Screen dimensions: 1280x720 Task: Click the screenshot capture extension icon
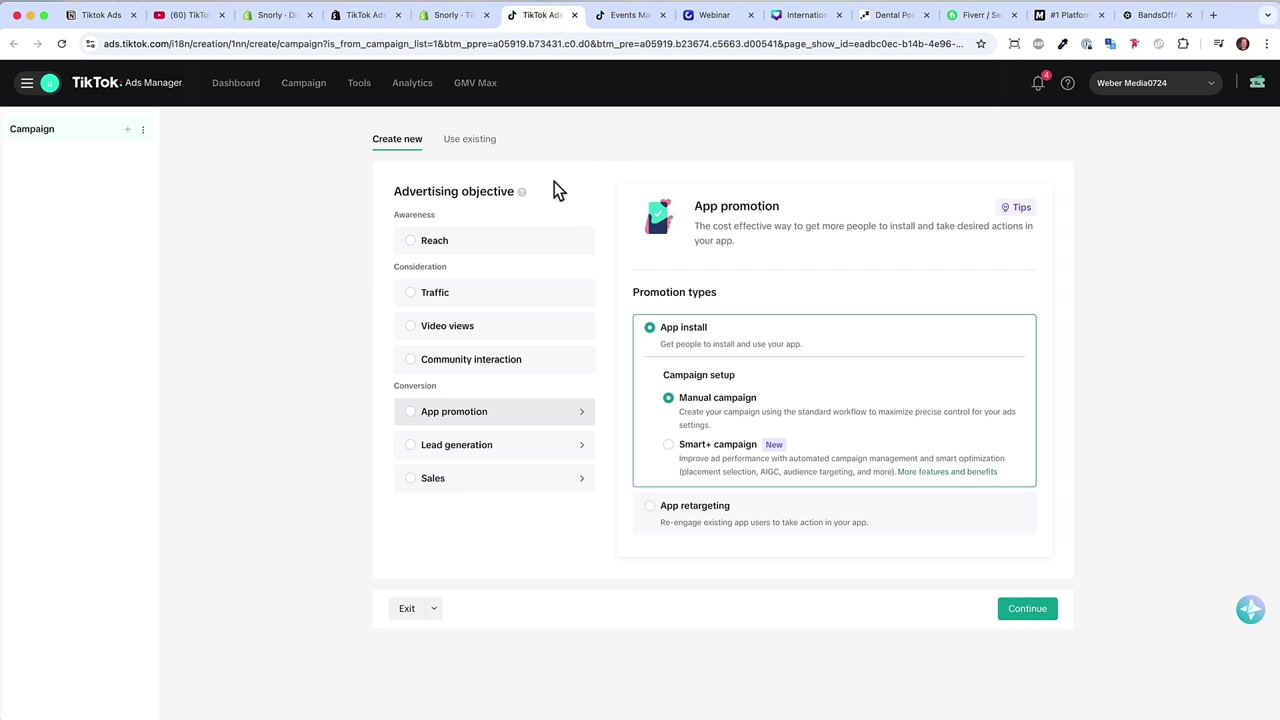(x=1014, y=44)
